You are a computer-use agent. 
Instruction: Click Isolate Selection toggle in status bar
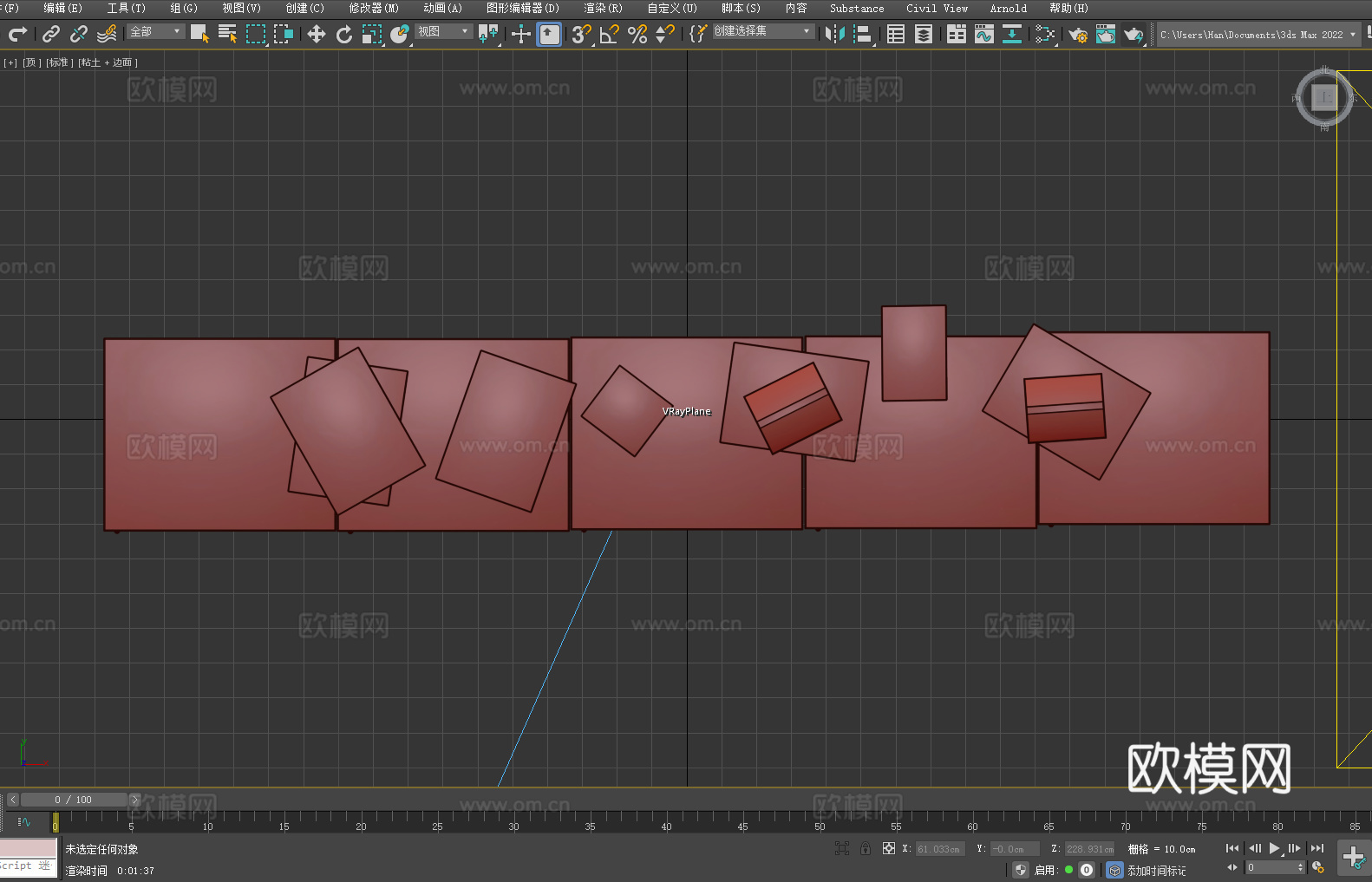(x=842, y=848)
